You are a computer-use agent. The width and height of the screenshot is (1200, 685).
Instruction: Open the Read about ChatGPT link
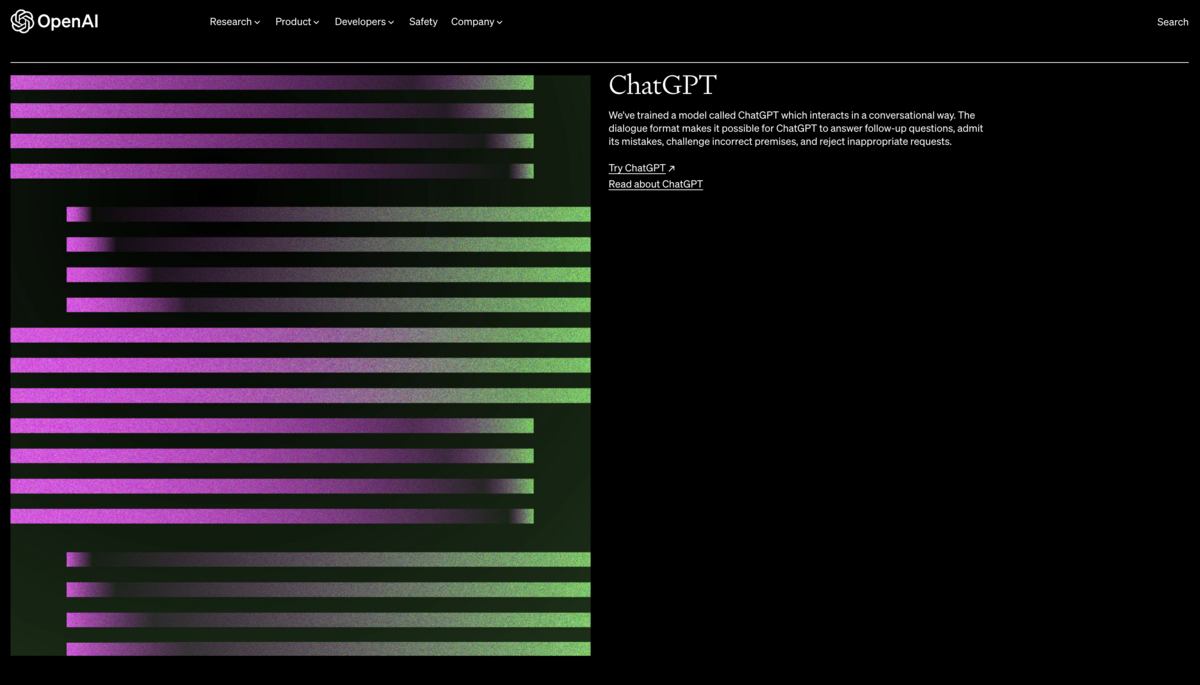pos(656,184)
